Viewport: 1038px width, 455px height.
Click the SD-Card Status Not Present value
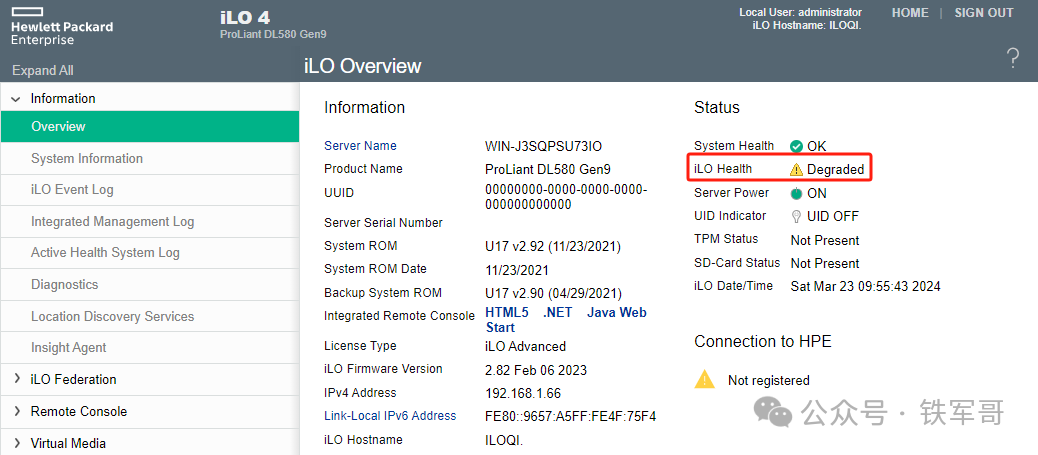click(825, 264)
